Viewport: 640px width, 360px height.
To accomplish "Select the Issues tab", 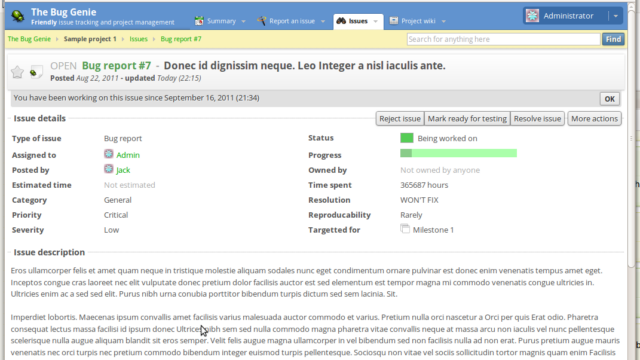I will click(358, 21).
